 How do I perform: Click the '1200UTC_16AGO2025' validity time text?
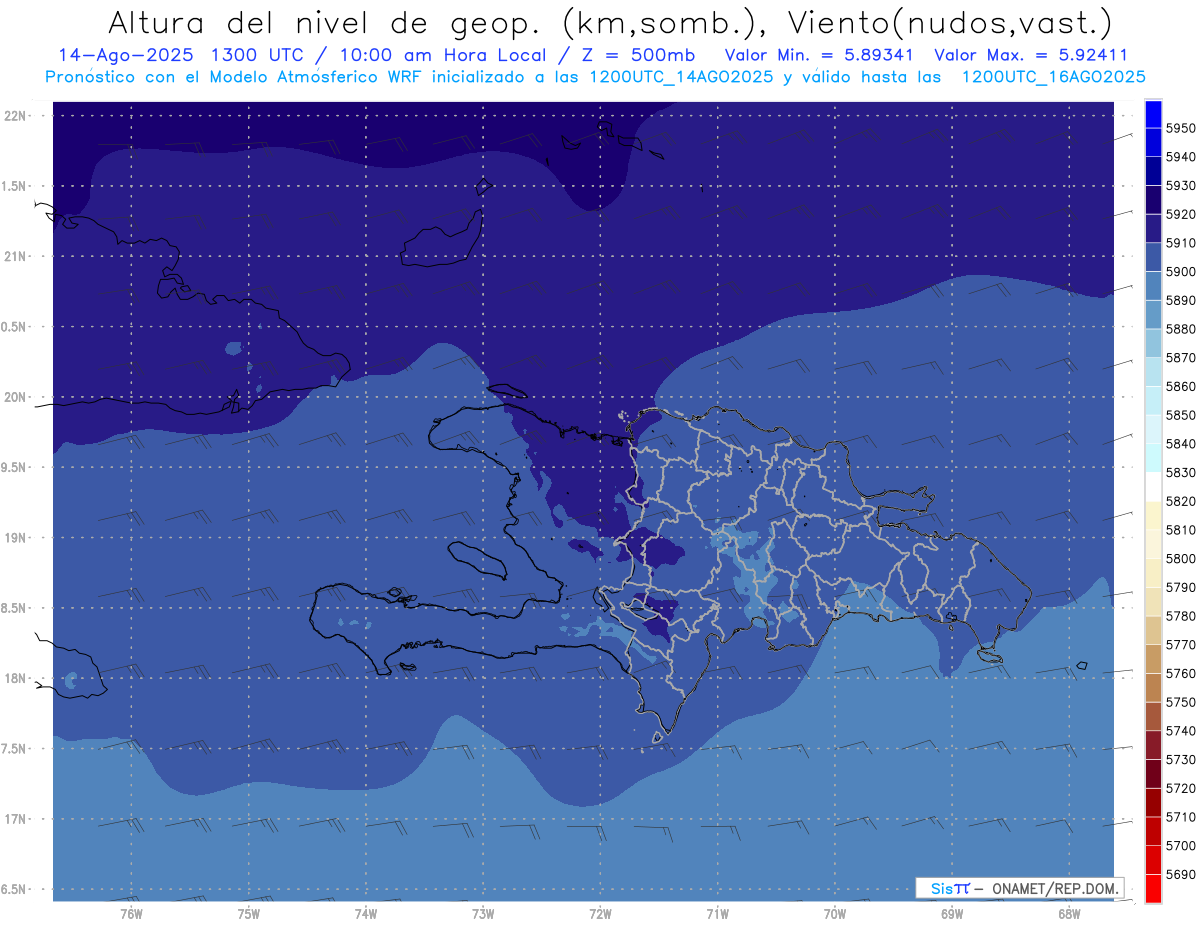pyautogui.click(x=1053, y=76)
